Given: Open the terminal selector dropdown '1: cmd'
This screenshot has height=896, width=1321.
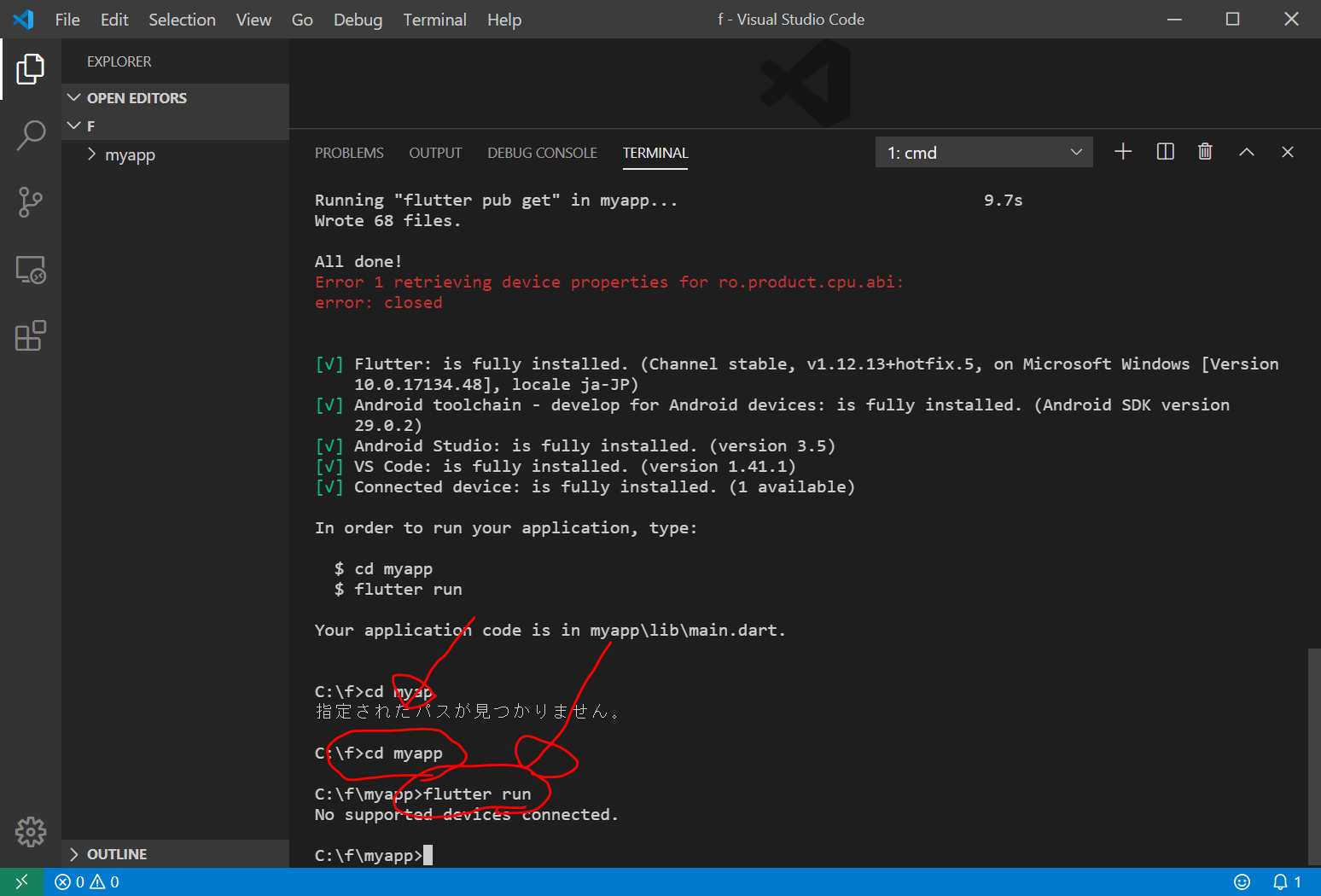Looking at the screenshot, I should (x=984, y=152).
